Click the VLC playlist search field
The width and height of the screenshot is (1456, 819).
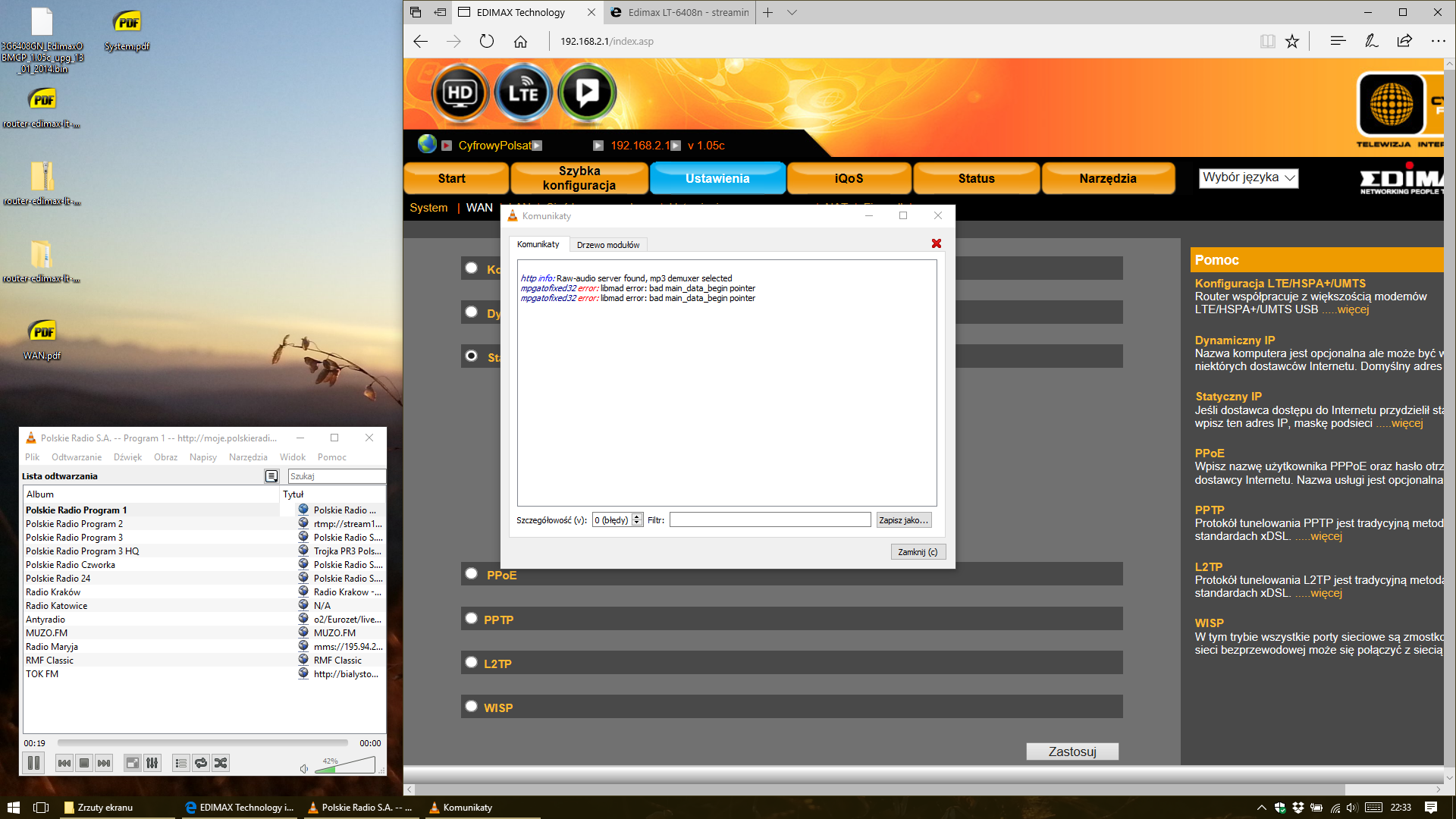(x=337, y=476)
